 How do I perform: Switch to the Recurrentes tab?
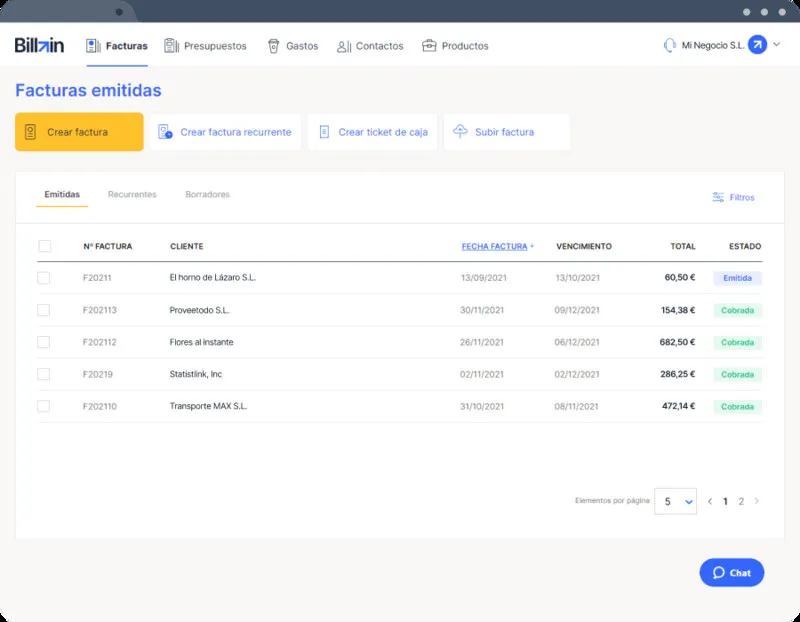point(132,194)
